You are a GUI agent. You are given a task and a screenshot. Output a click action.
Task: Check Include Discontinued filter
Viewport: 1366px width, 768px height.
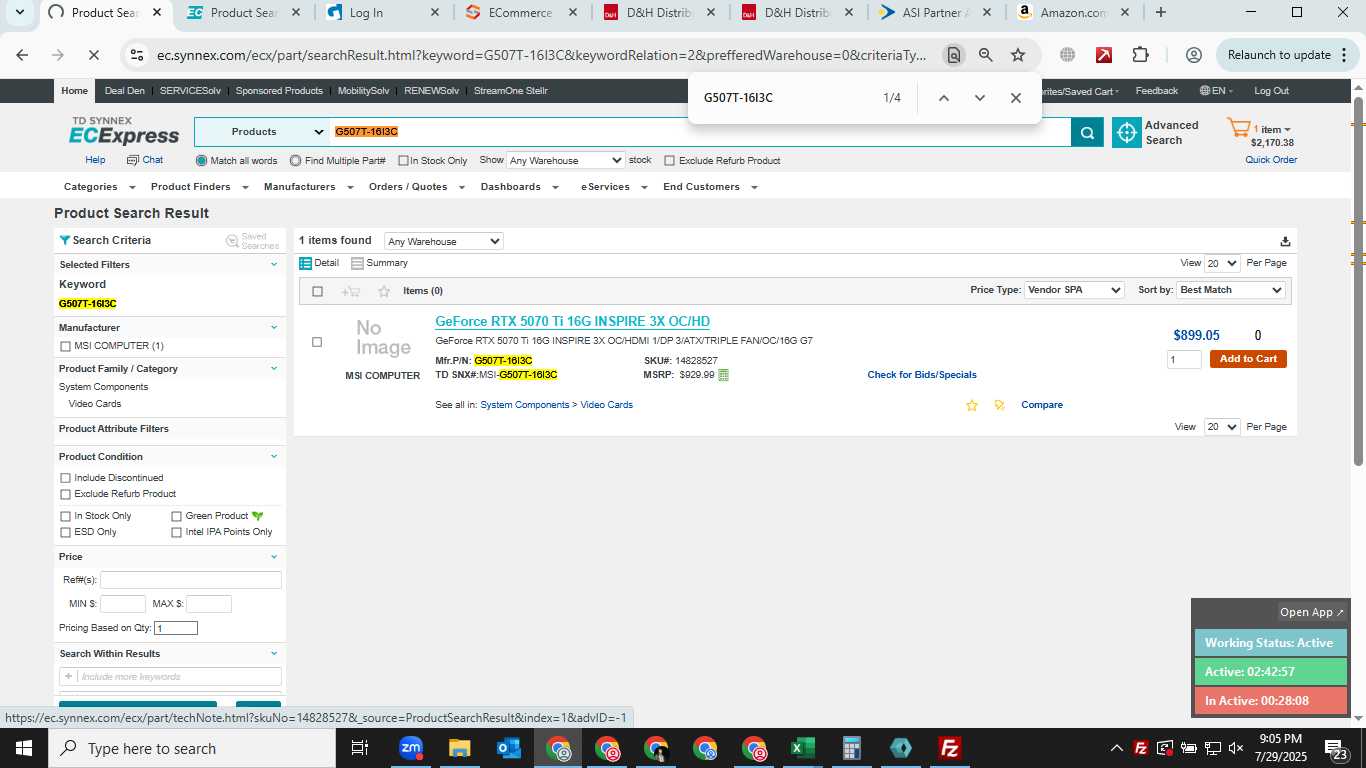click(66, 478)
